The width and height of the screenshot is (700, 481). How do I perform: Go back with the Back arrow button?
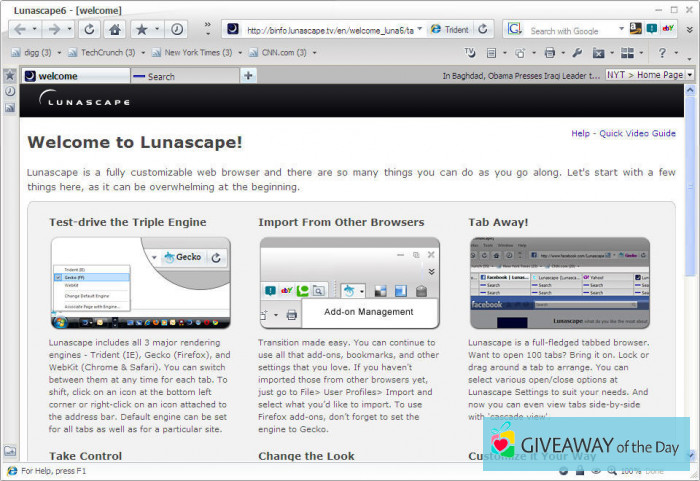(x=19, y=30)
